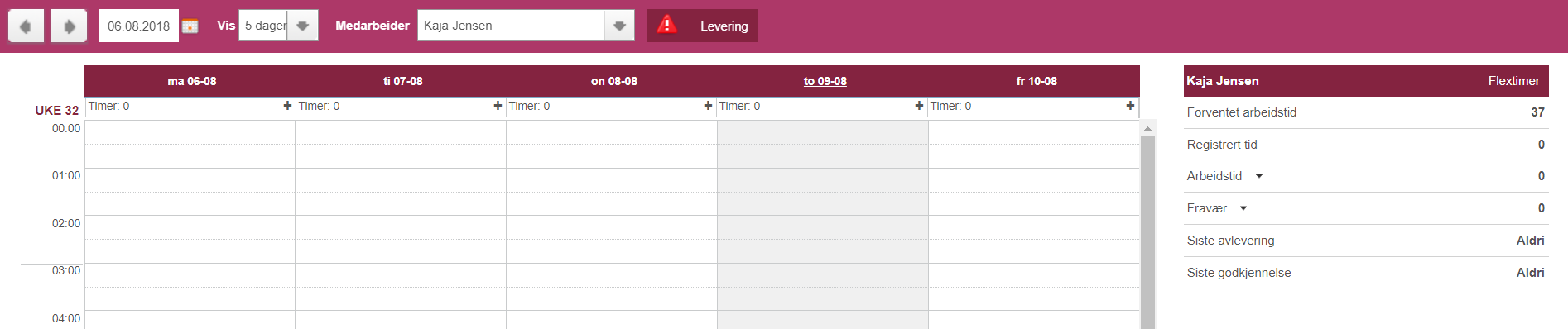Open the to 09-08 day link
This screenshot has height=329, width=1568.
(x=825, y=81)
